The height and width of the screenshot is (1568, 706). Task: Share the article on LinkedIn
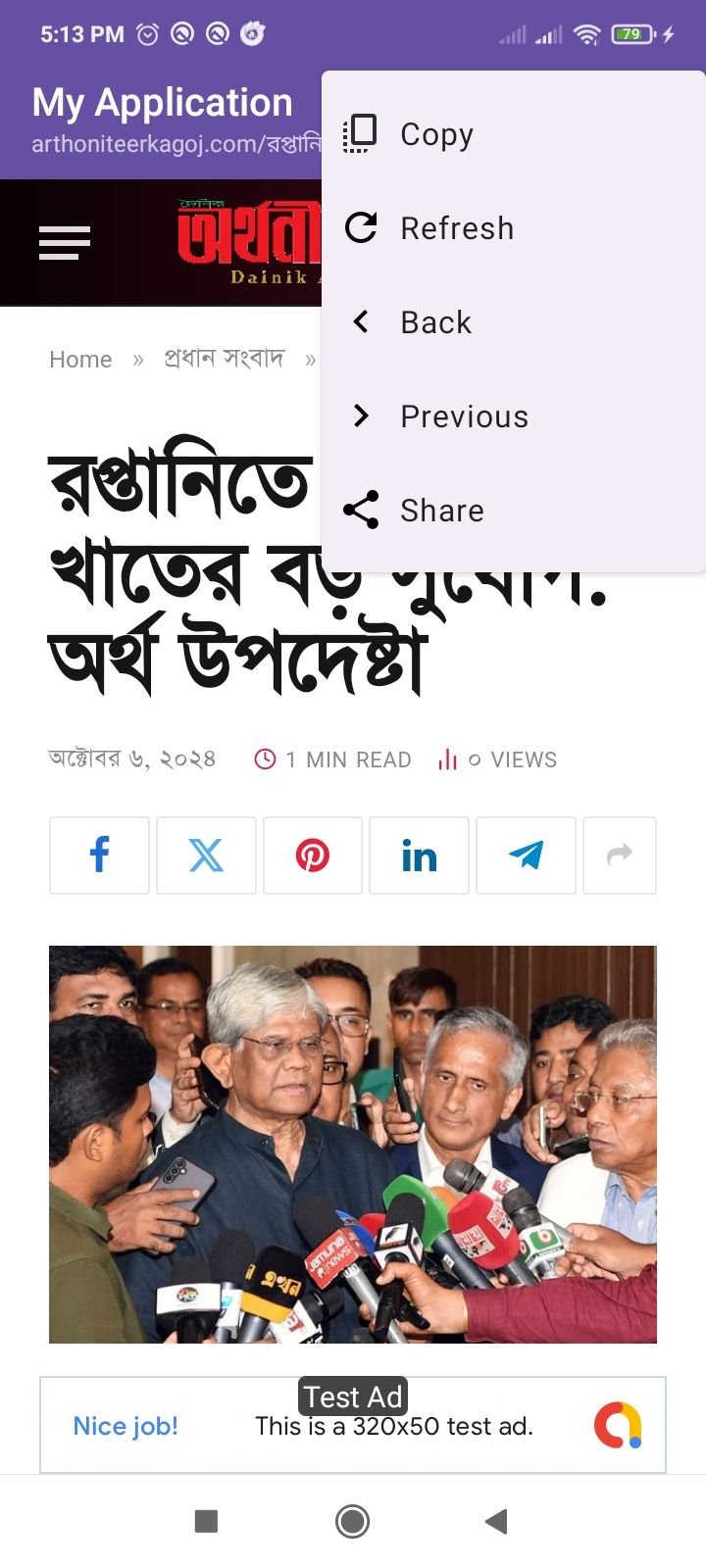(x=419, y=856)
